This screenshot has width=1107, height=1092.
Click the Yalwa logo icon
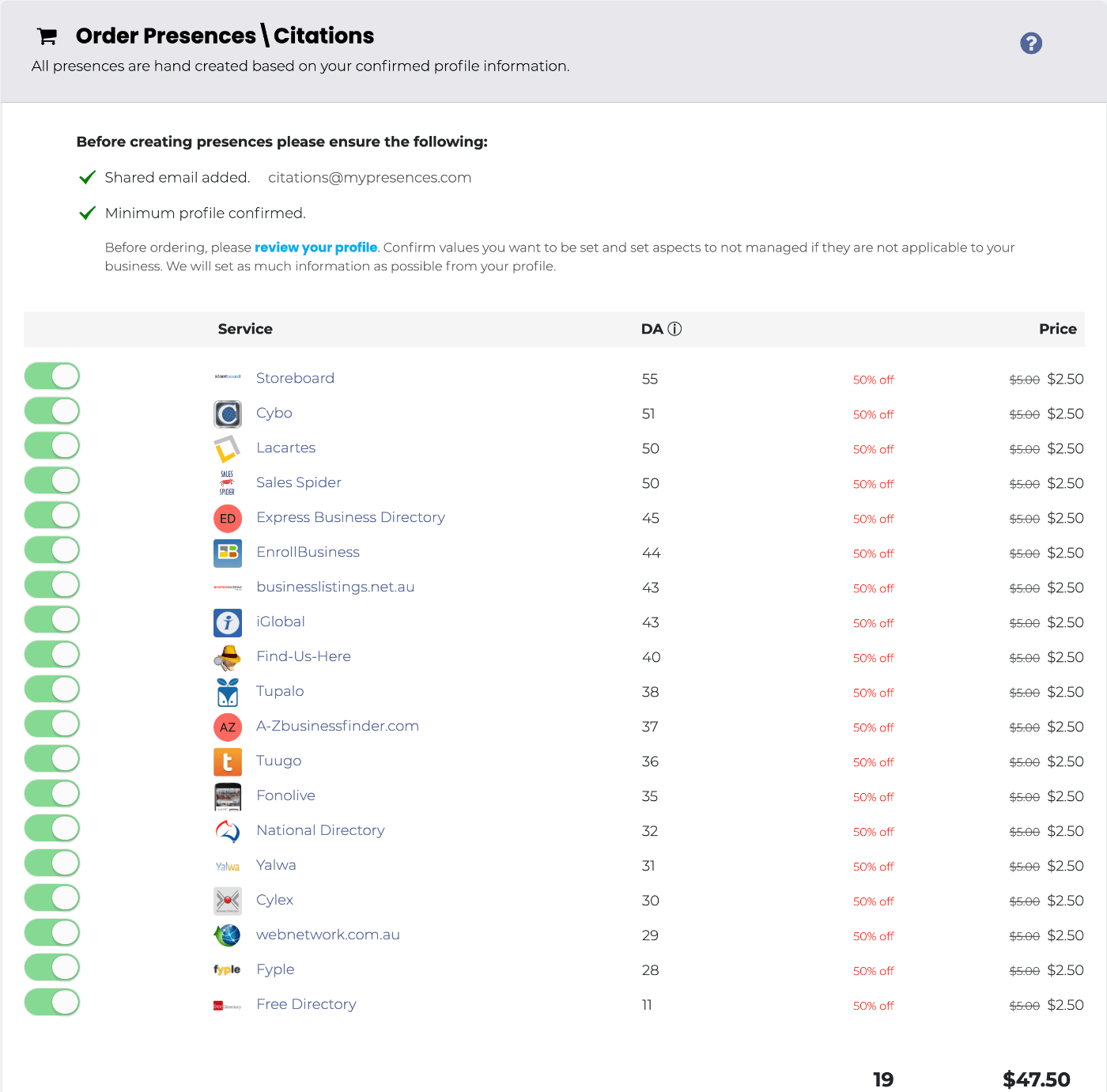(x=228, y=867)
